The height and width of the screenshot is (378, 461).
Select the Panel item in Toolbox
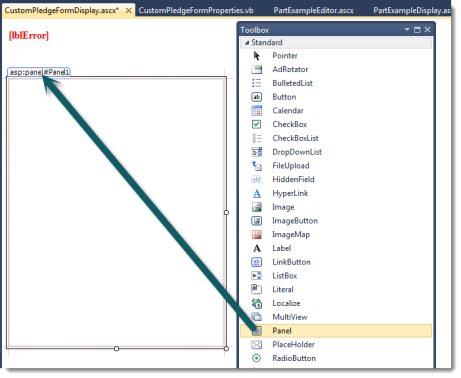coord(336,331)
